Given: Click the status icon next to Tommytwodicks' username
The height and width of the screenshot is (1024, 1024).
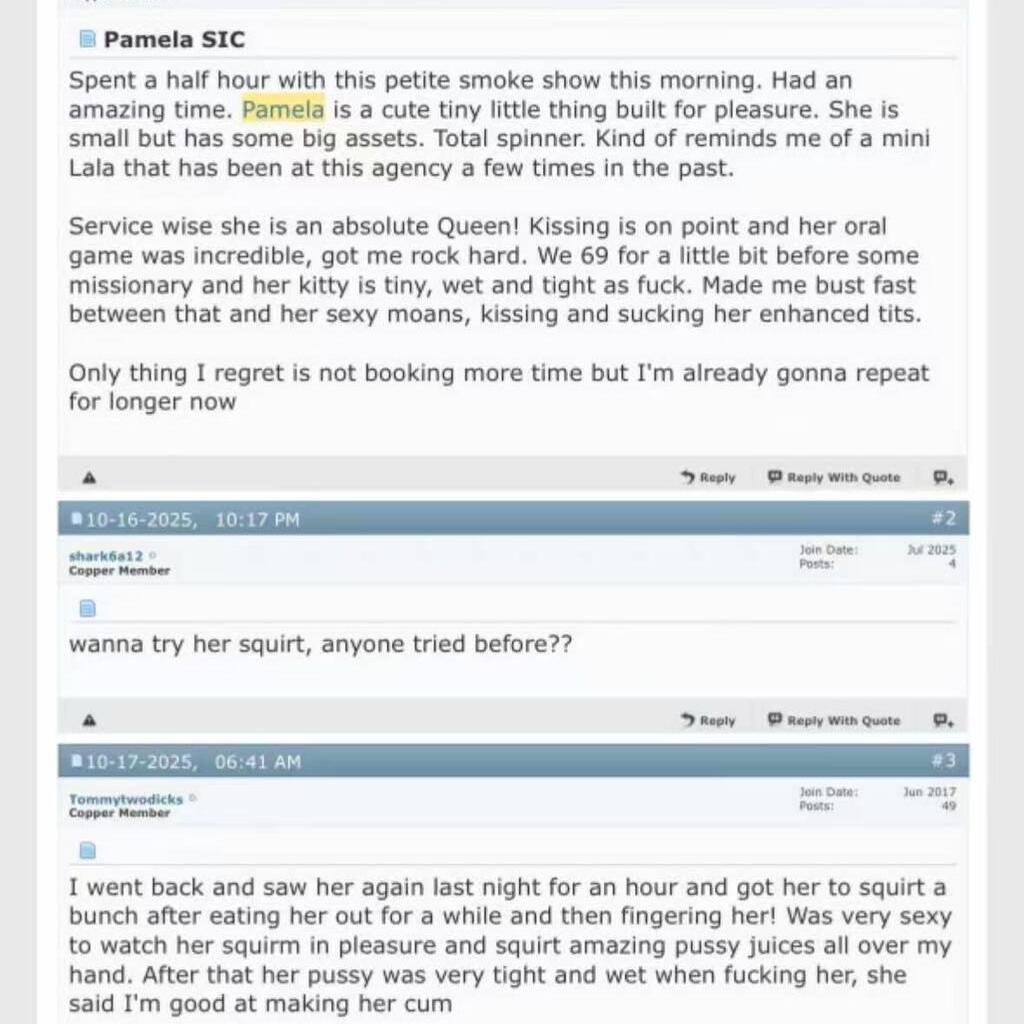Looking at the screenshot, I should (193, 799).
